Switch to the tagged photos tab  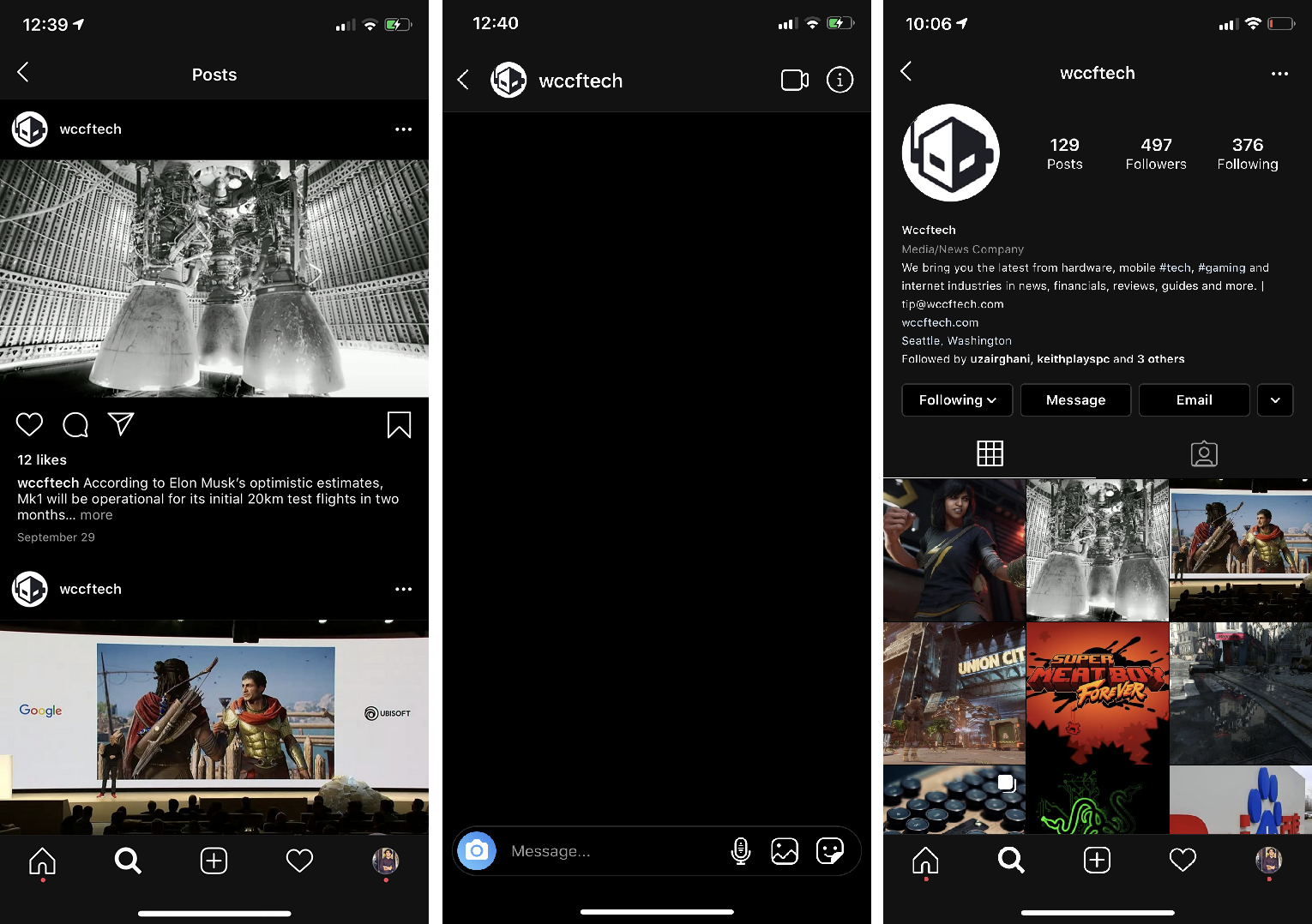point(1204,453)
